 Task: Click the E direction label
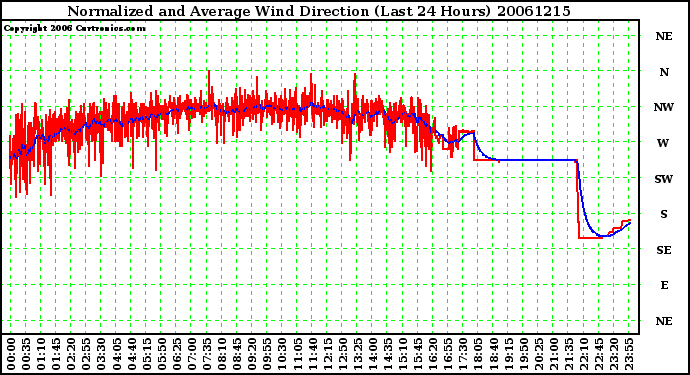pyautogui.click(x=664, y=285)
